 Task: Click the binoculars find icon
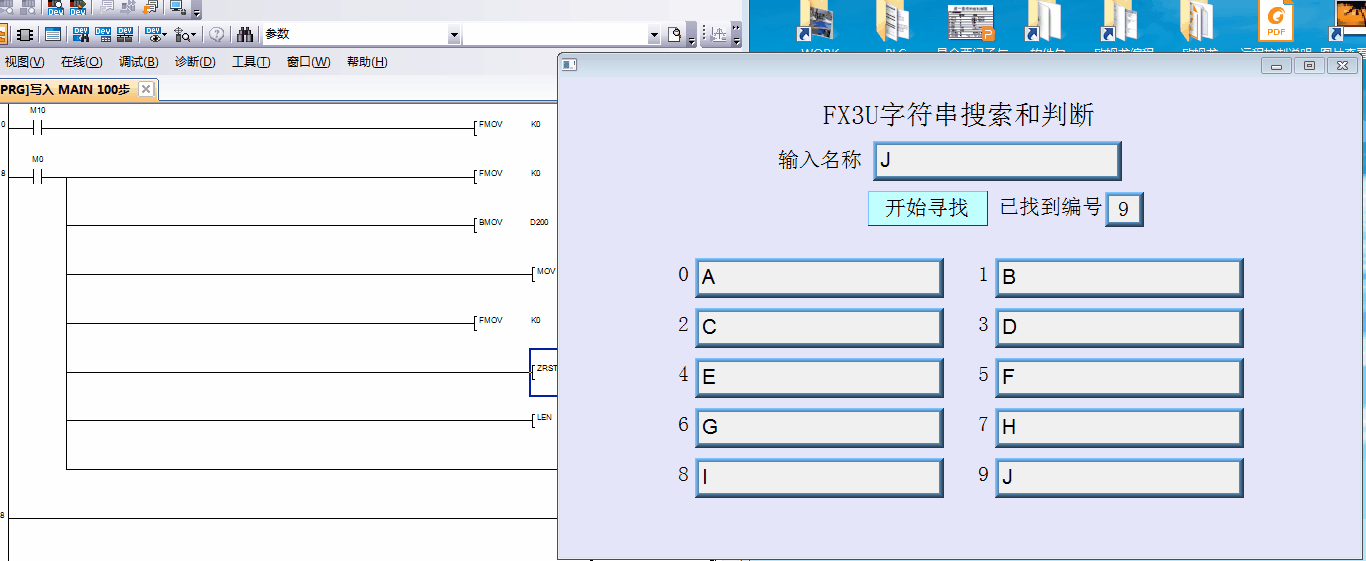tap(245, 34)
